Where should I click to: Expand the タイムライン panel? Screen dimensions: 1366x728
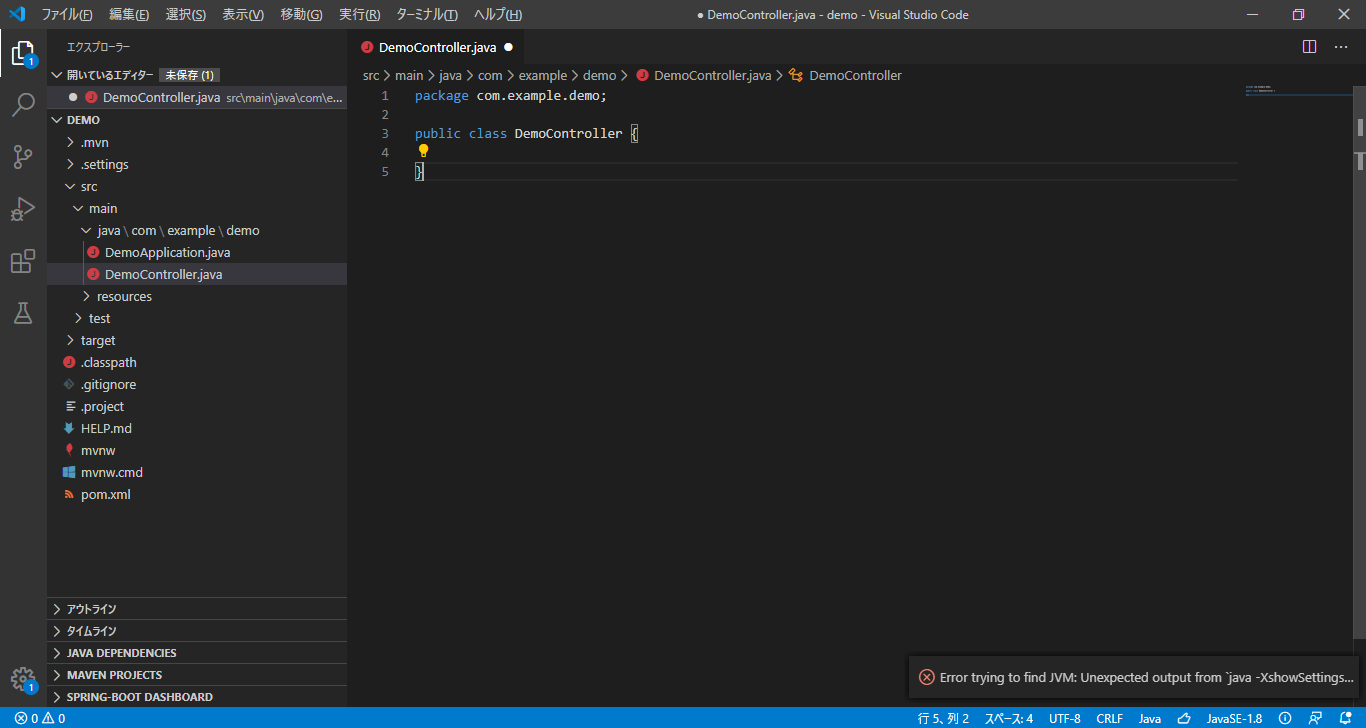[197, 631]
